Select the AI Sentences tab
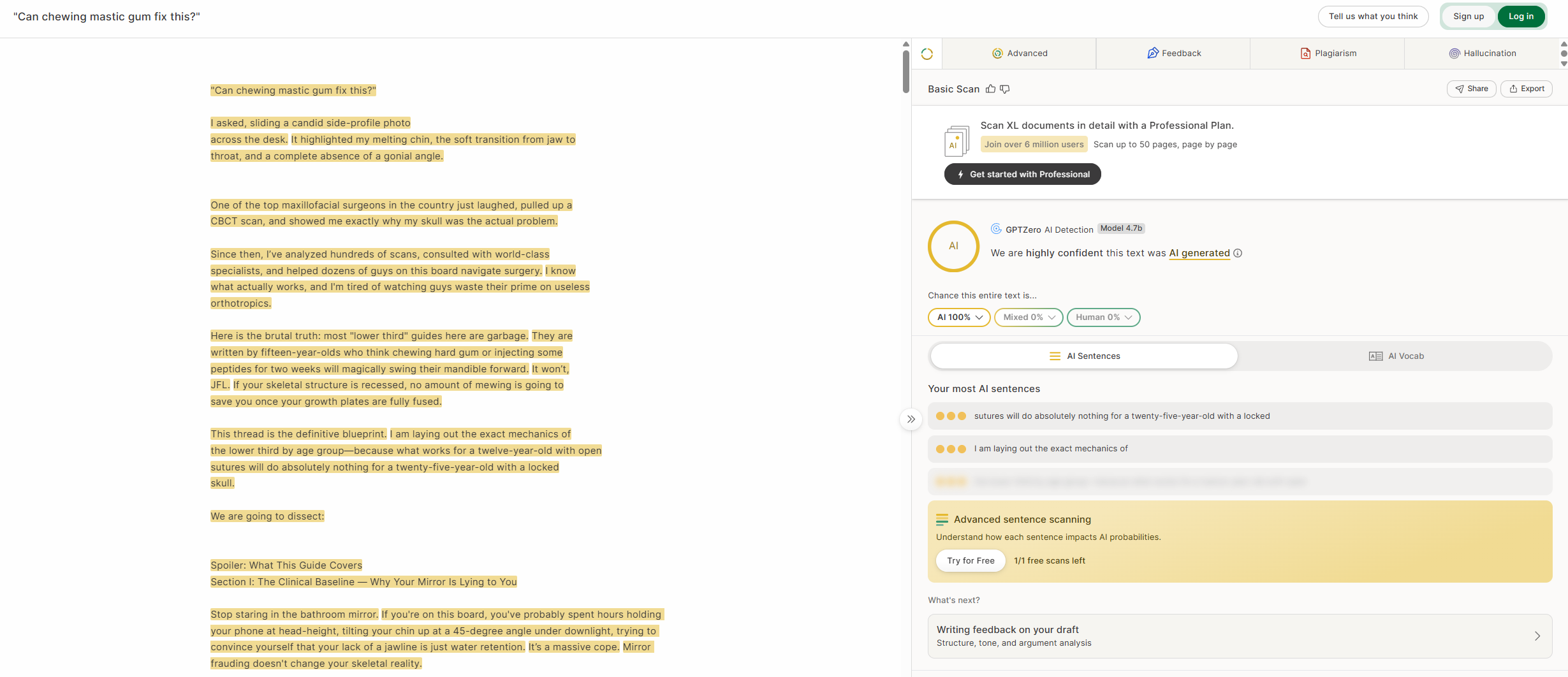 pos(1084,356)
